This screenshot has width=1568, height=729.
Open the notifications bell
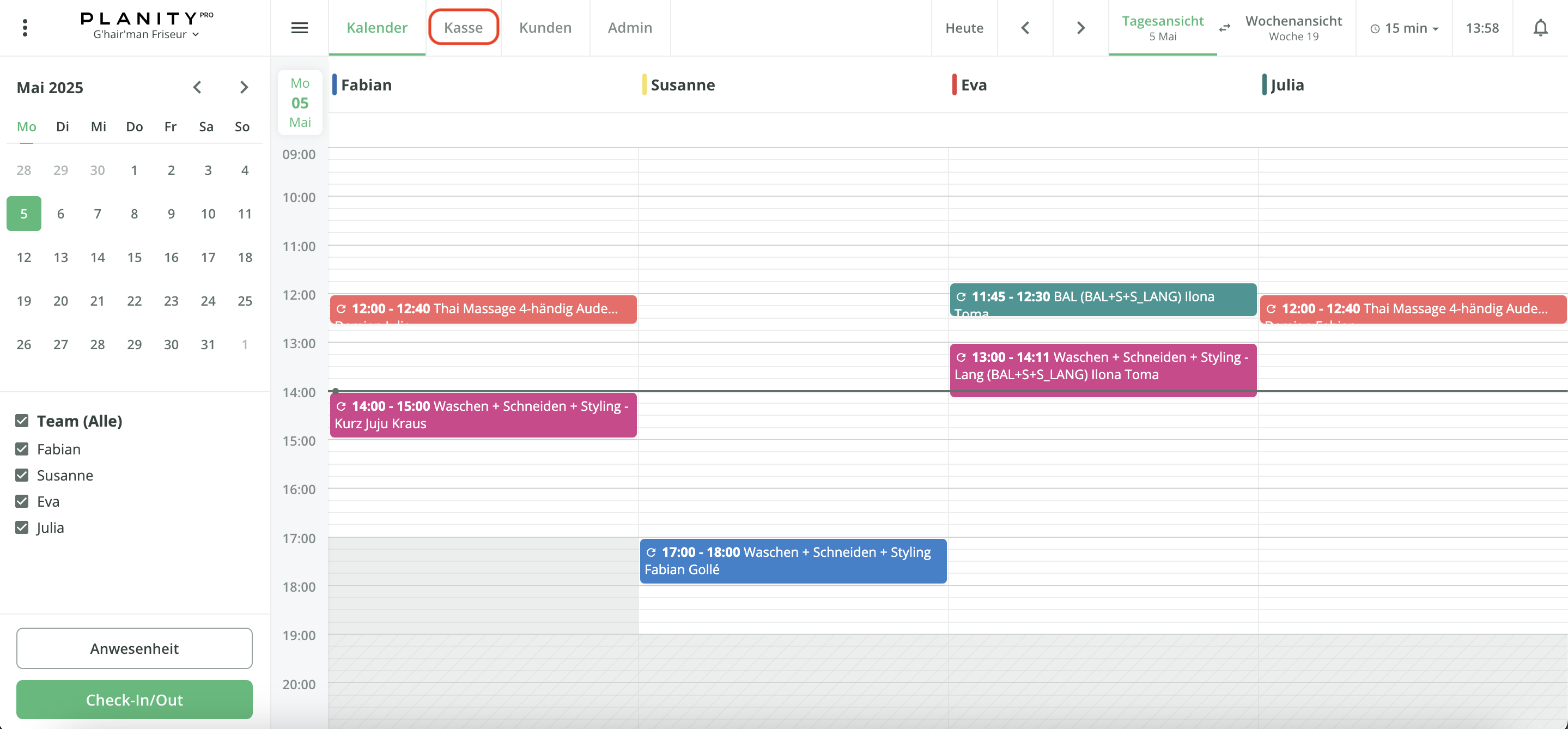tap(1540, 28)
